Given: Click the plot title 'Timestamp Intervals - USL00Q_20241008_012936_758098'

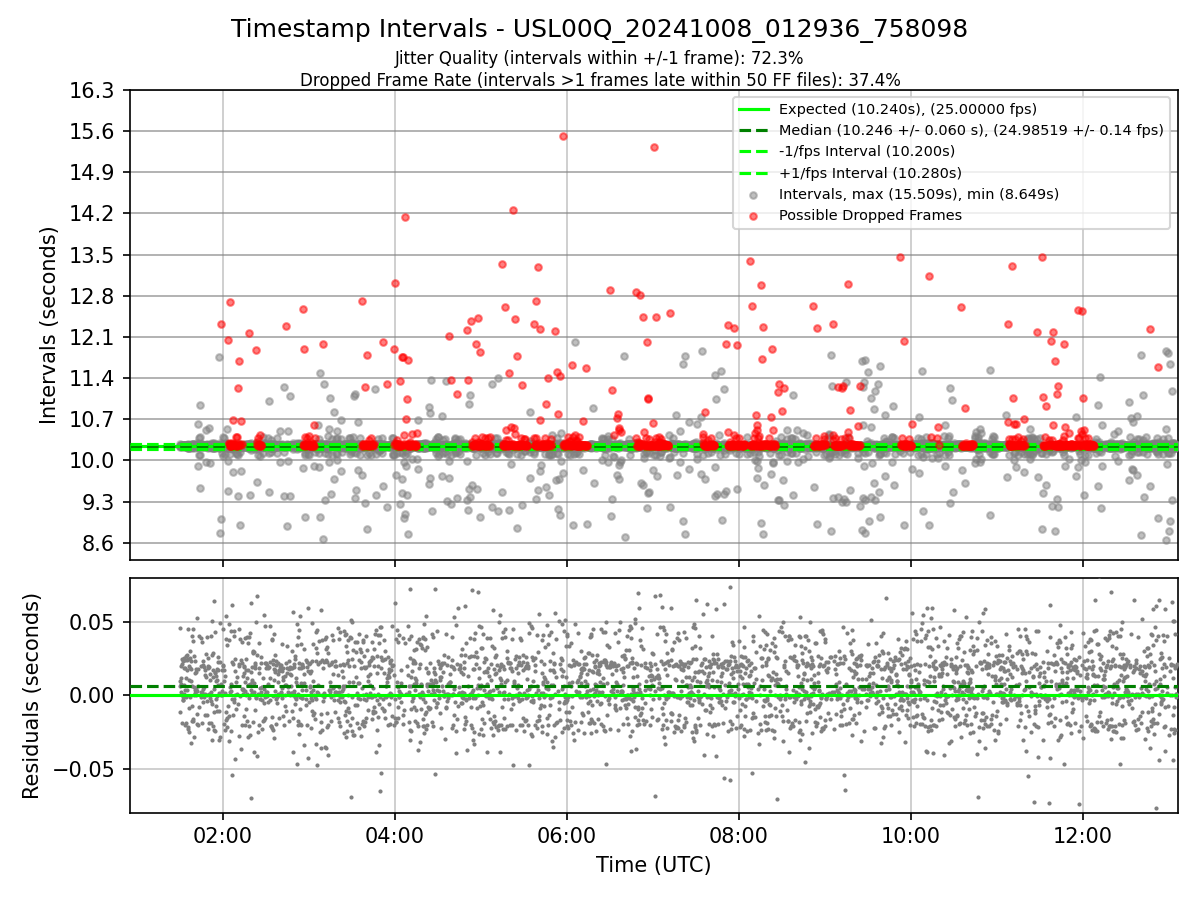Looking at the screenshot, I should (599, 29).
